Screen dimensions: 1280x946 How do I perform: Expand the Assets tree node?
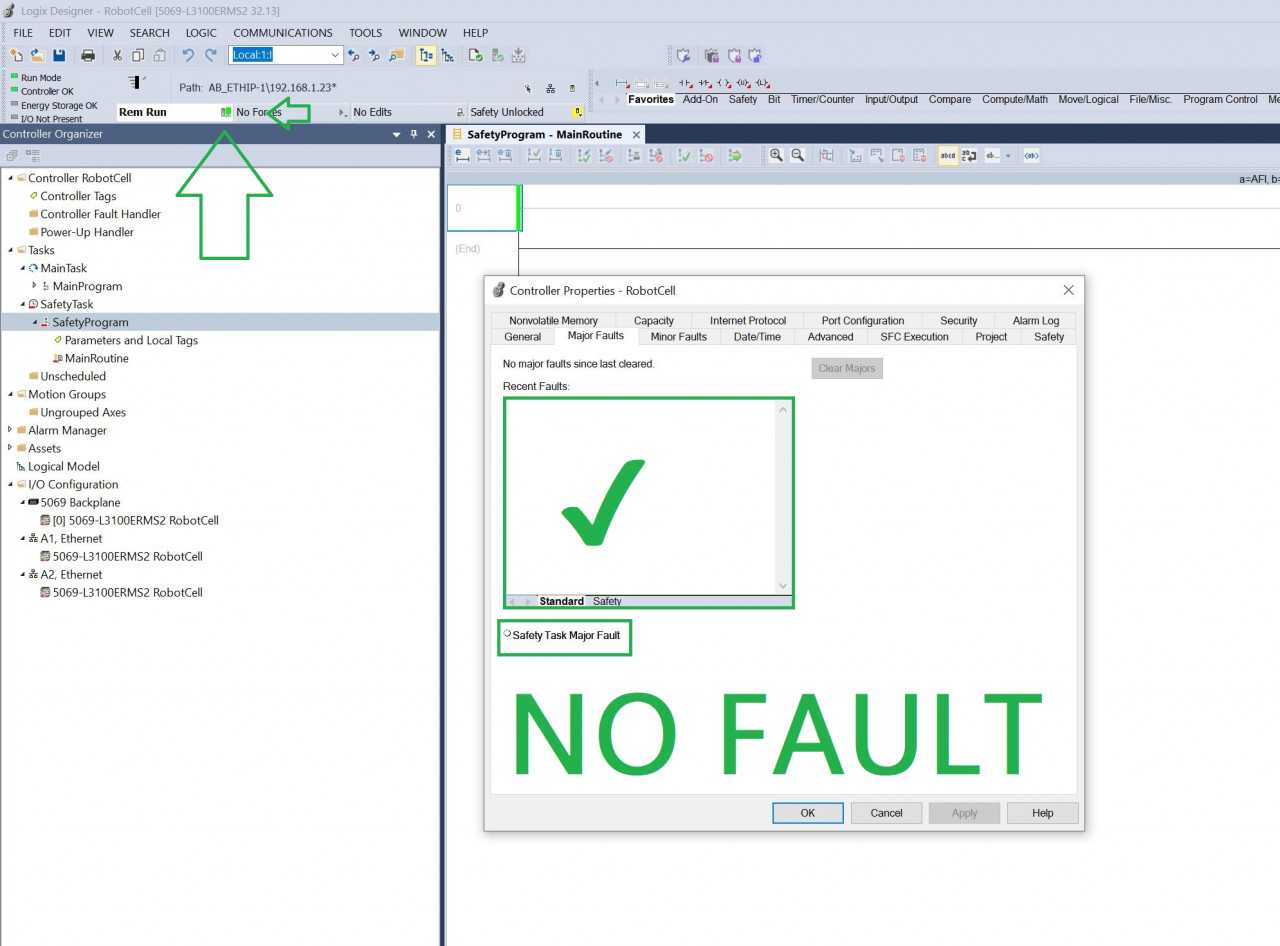coord(10,448)
